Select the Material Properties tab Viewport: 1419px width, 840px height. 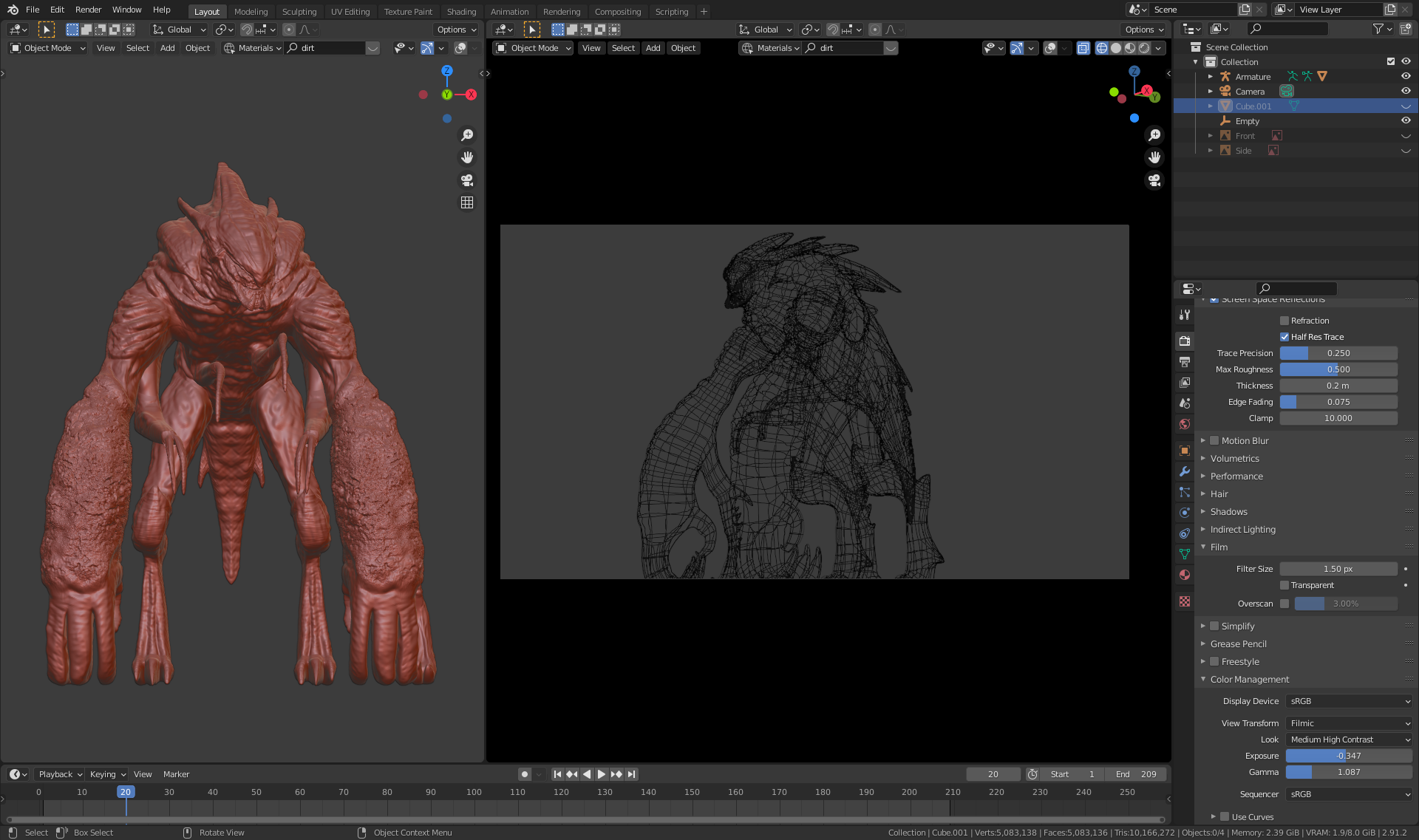click(1185, 575)
